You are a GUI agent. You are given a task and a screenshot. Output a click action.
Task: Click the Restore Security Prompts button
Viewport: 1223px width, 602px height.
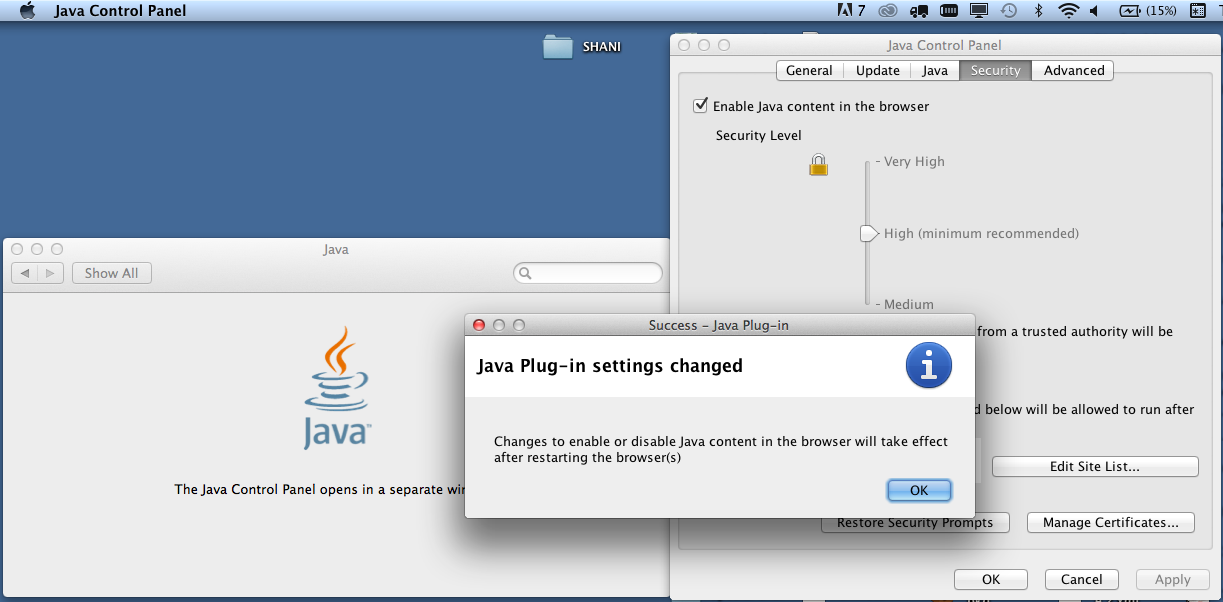click(913, 522)
